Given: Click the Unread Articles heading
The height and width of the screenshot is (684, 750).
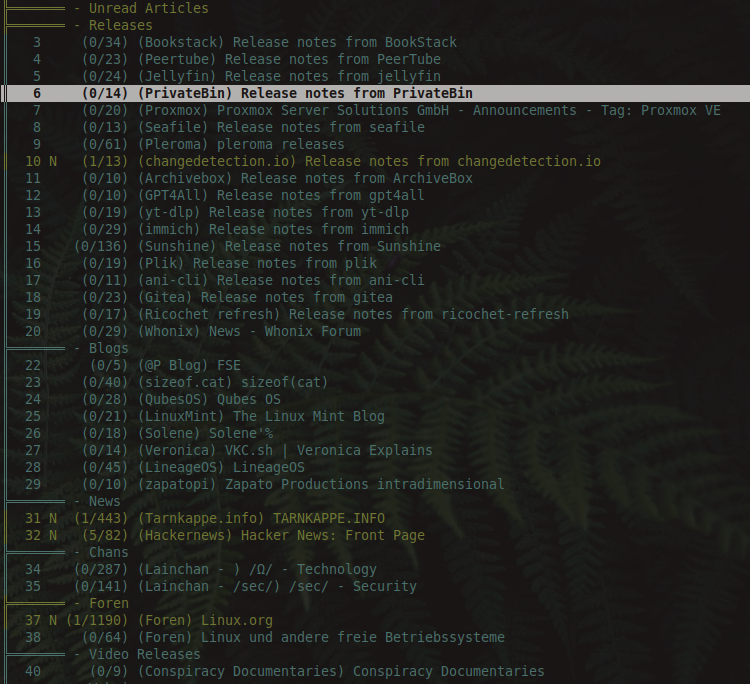Looking at the screenshot, I should coord(149,8).
